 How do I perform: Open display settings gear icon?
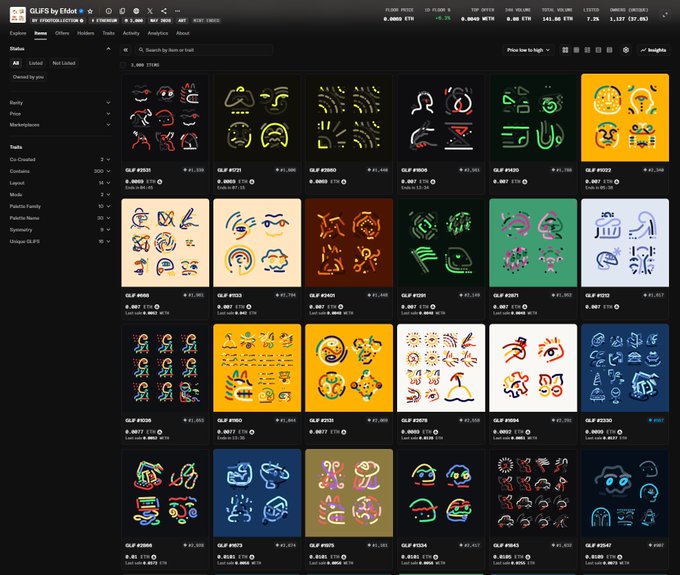pos(626,50)
